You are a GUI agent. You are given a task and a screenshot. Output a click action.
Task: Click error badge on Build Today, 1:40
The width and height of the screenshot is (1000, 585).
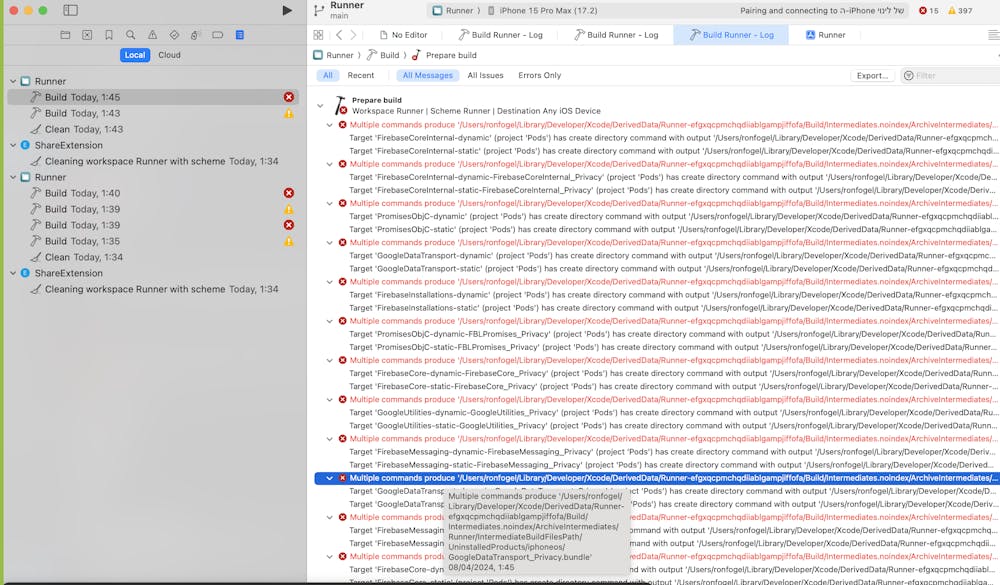pos(289,193)
